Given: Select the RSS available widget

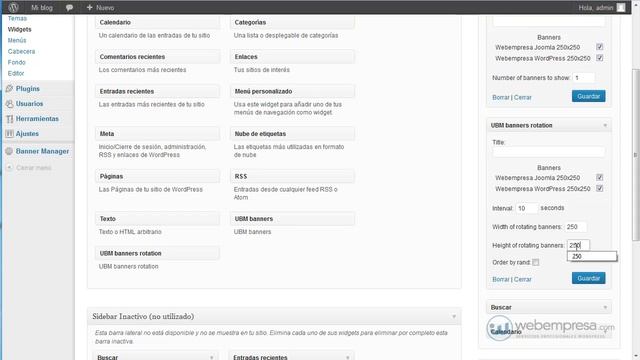Looking at the screenshot, I should pyautogui.click(x=292, y=176).
